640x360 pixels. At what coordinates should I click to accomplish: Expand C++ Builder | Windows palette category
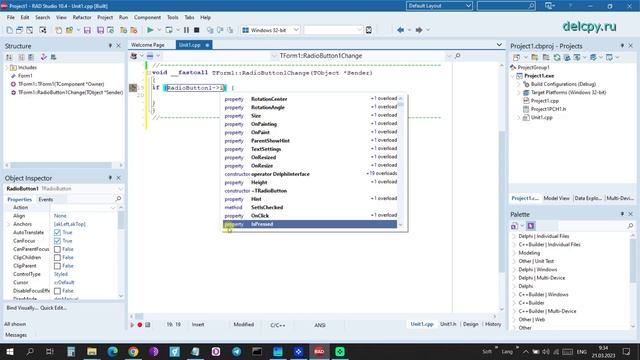[514, 294]
